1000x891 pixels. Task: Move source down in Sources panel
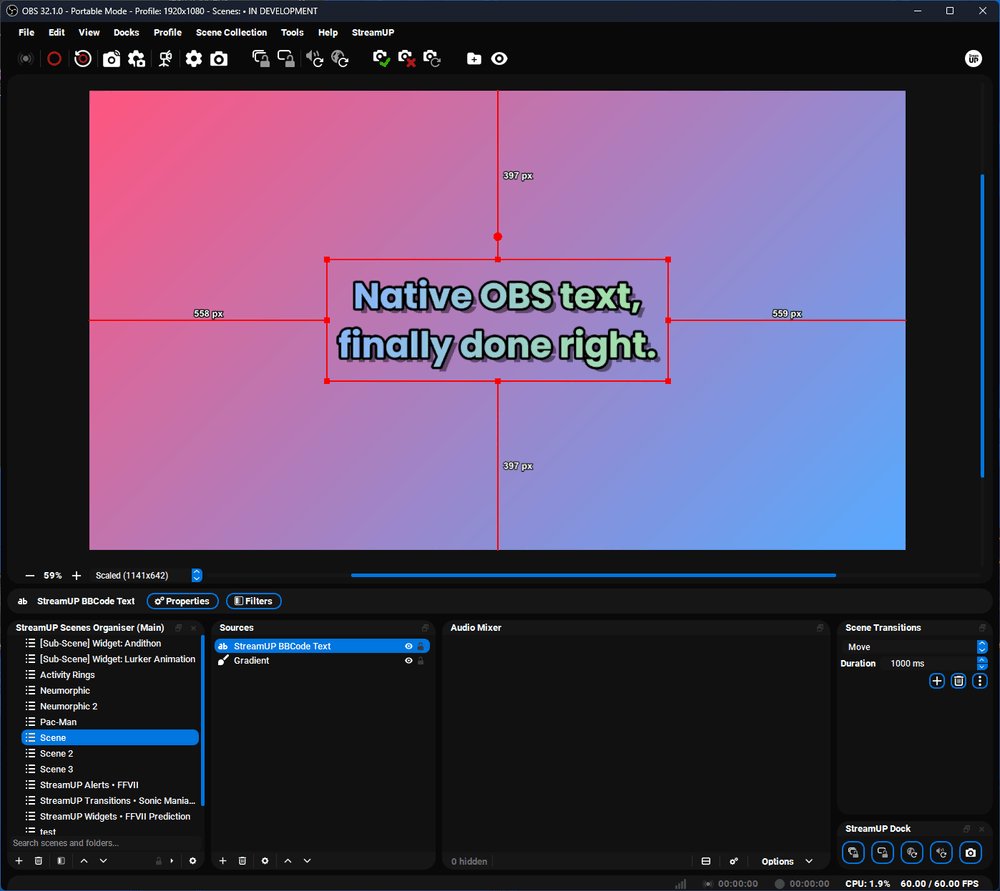point(307,860)
